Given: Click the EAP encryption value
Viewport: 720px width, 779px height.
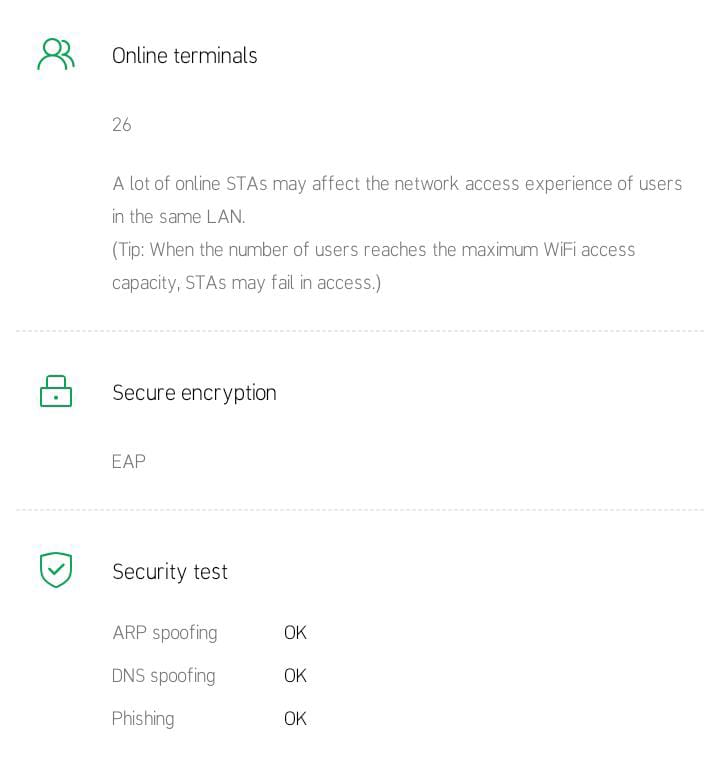Looking at the screenshot, I should click(x=129, y=462).
